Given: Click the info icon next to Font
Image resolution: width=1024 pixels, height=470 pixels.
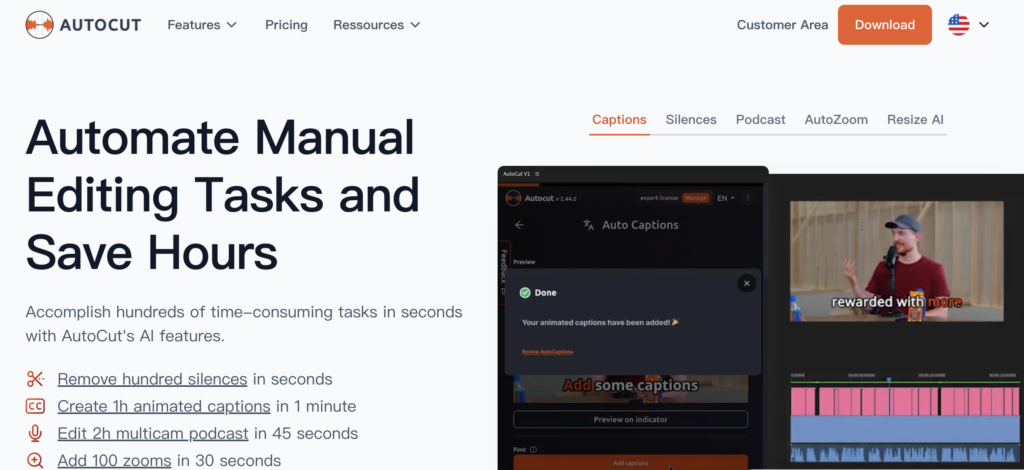Looking at the screenshot, I should pyautogui.click(x=533, y=450).
